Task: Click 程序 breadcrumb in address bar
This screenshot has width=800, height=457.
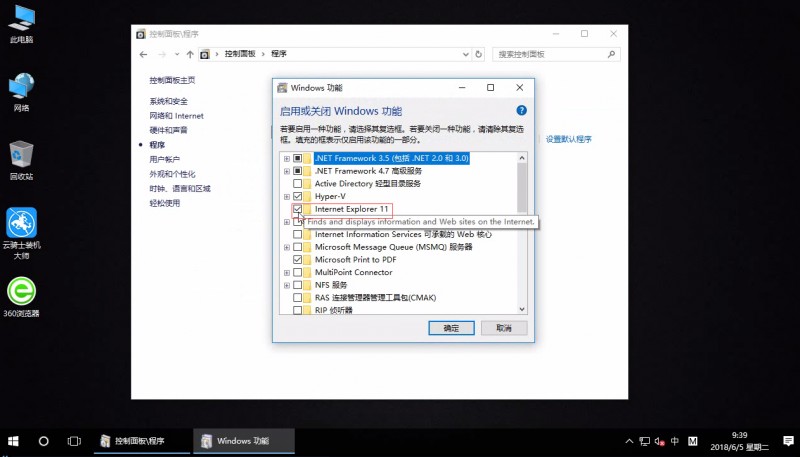Action: (279, 54)
